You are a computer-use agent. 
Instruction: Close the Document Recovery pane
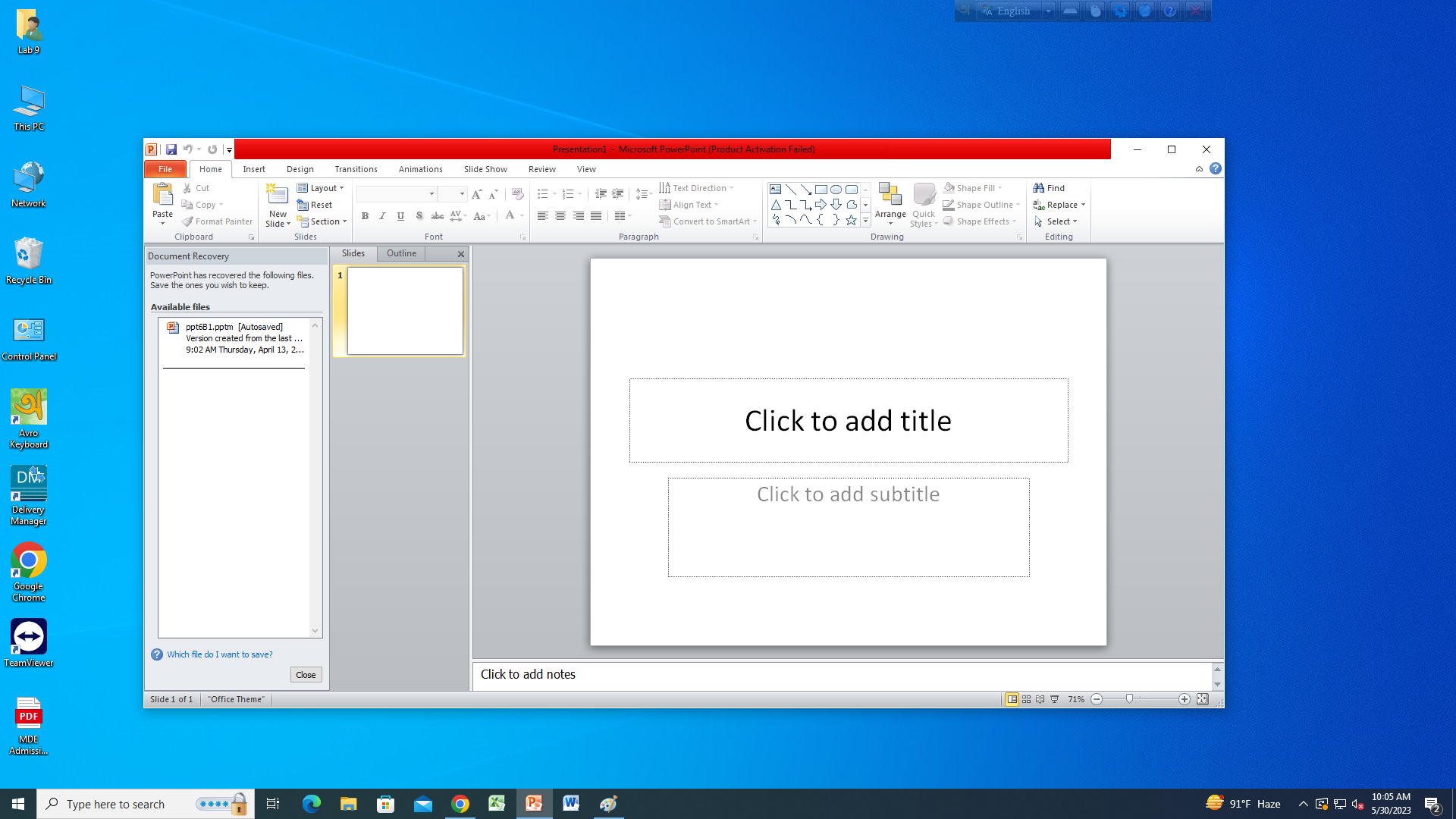[x=306, y=675]
